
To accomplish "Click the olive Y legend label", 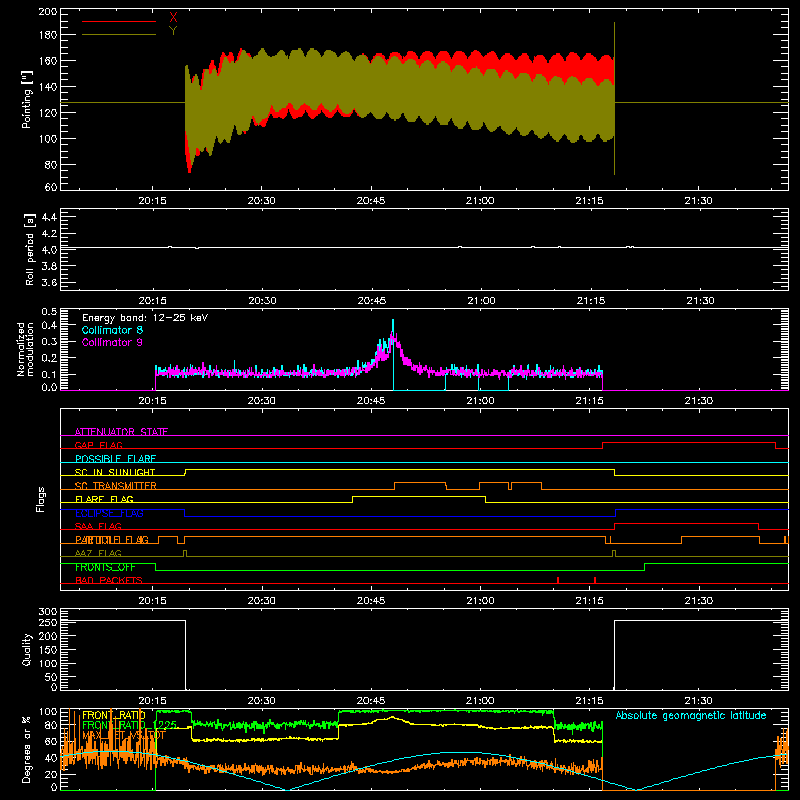I will 173,31.
